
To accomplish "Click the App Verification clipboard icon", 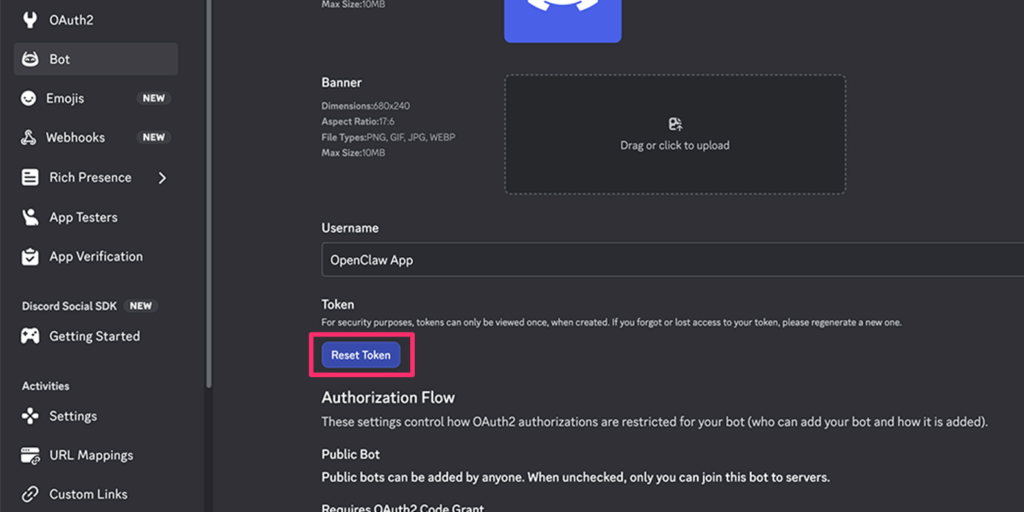I will 30,257.
